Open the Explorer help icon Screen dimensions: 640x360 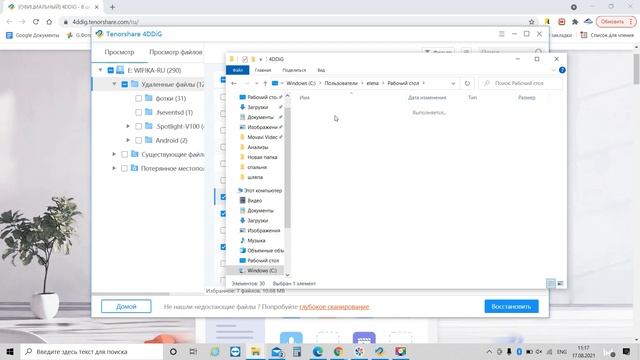point(562,70)
